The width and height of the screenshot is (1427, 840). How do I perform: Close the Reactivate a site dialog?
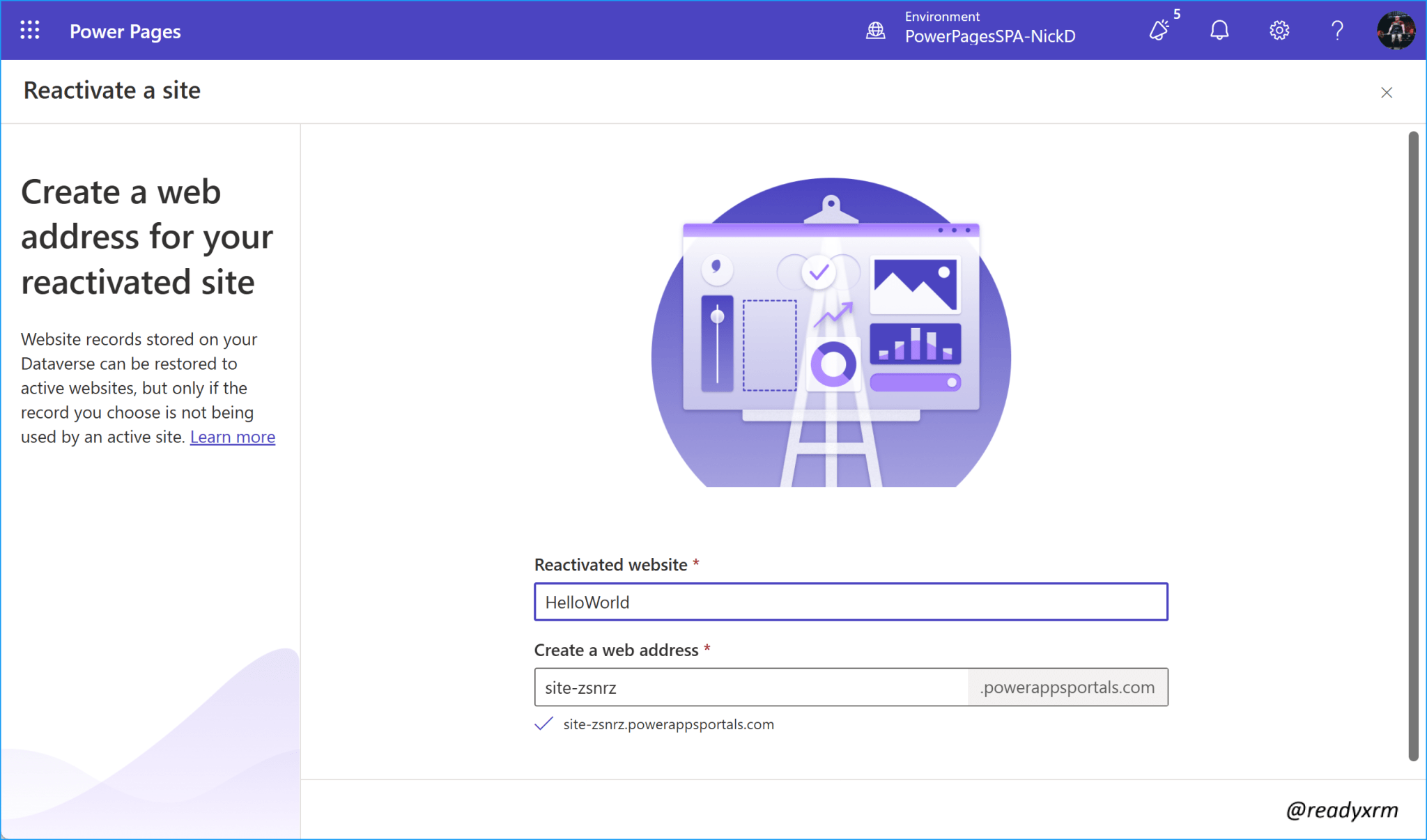pyautogui.click(x=1387, y=93)
